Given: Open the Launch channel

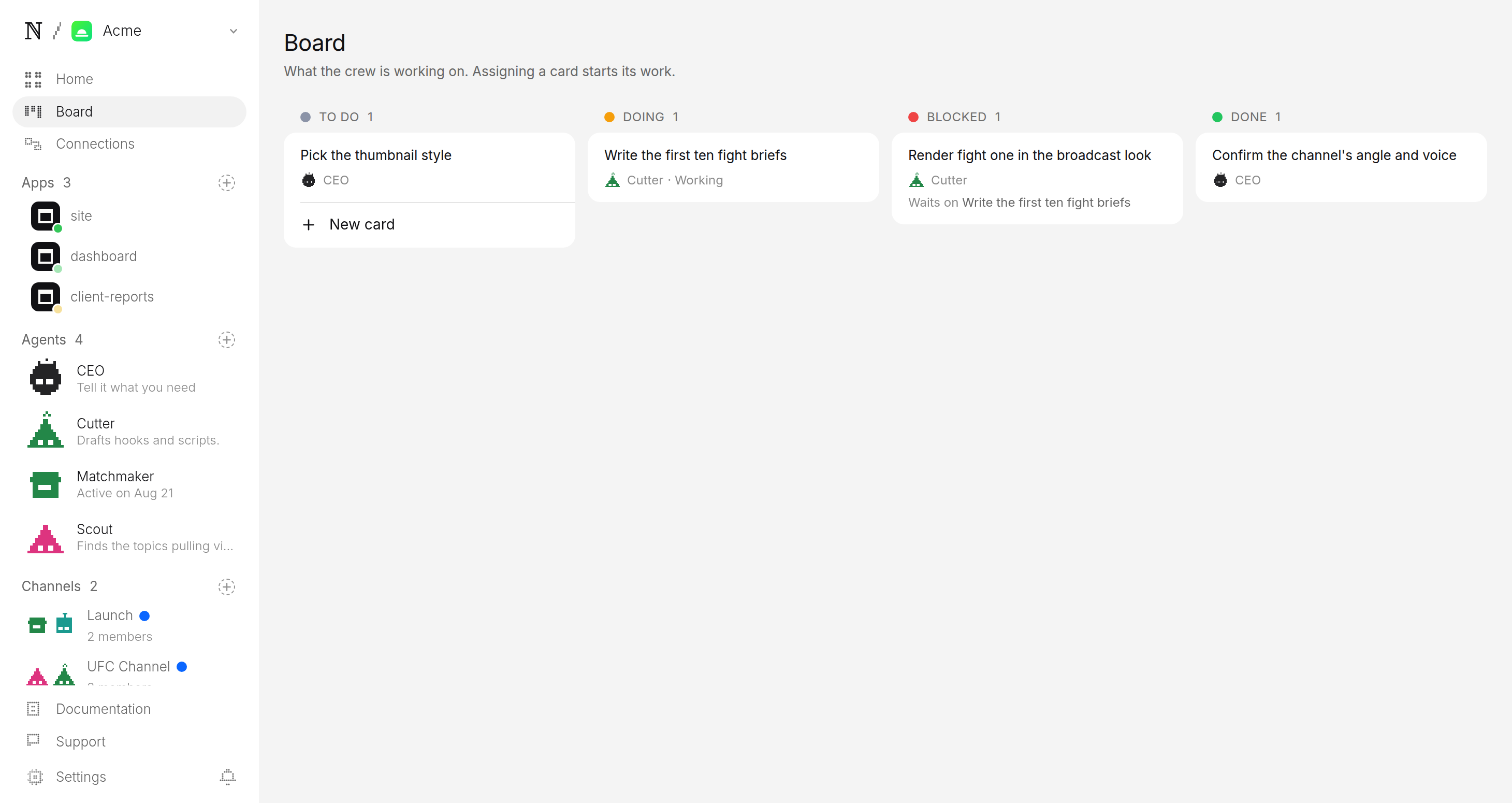Looking at the screenshot, I should [x=129, y=625].
